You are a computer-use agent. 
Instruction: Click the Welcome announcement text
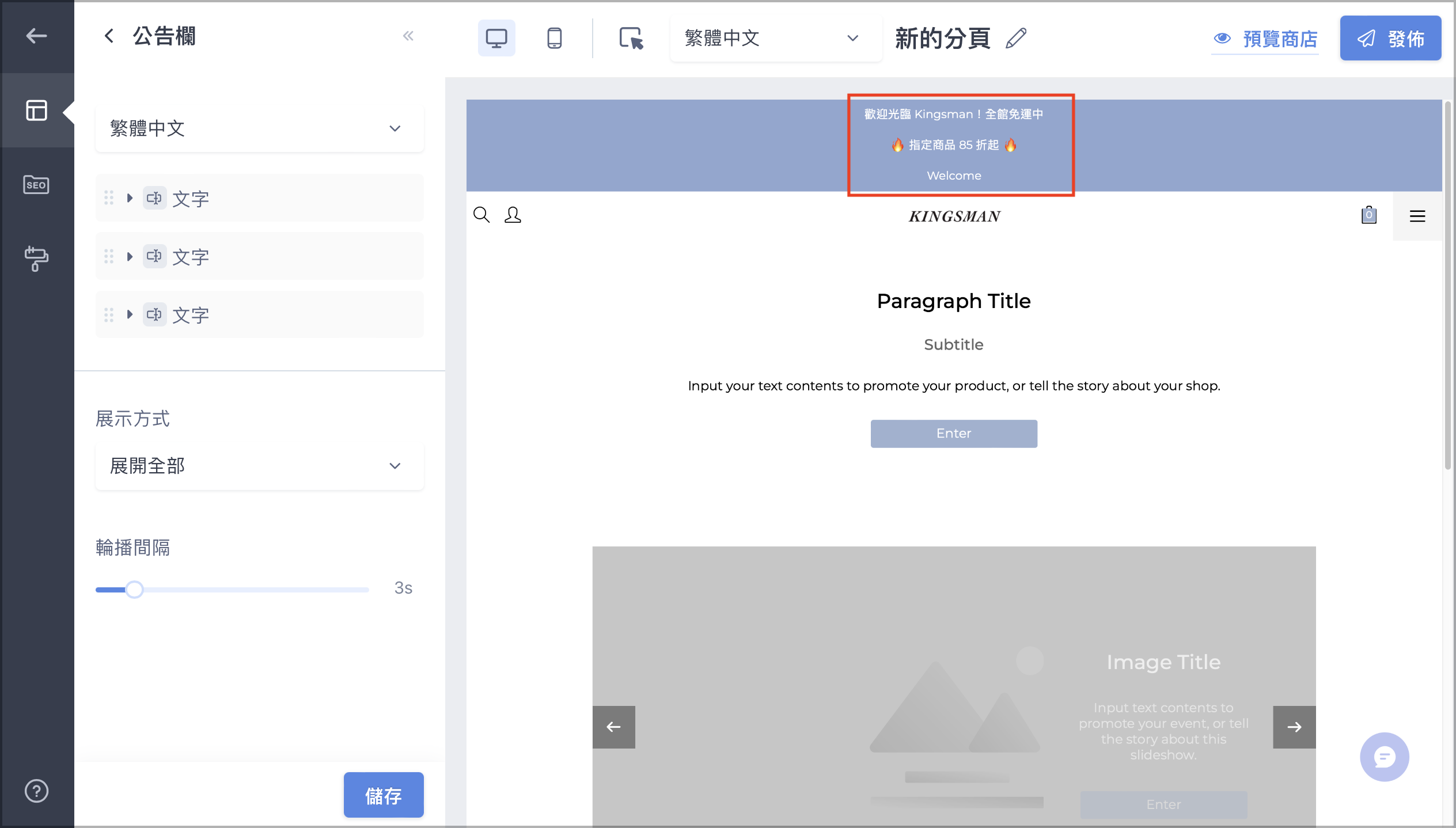954,176
